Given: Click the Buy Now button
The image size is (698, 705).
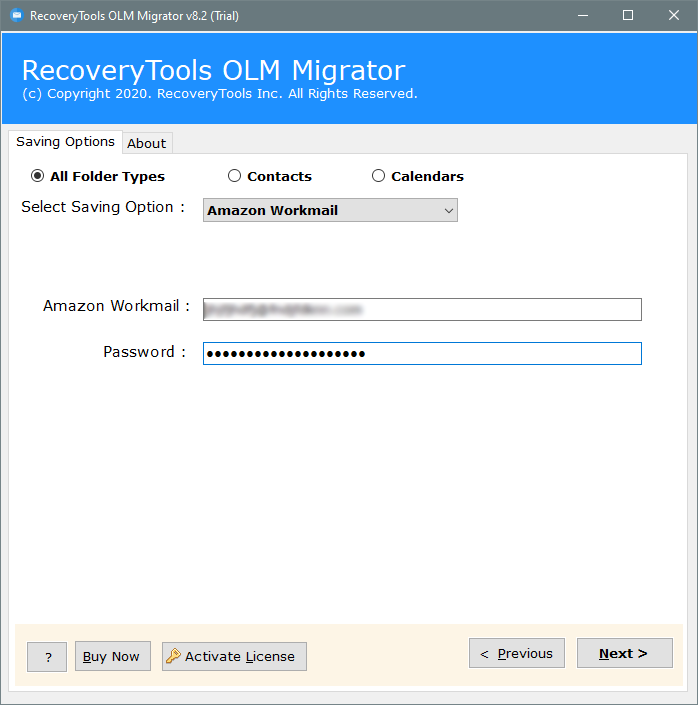Looking at the screenshot, I should pyautogui.click(x=112, y=656).
